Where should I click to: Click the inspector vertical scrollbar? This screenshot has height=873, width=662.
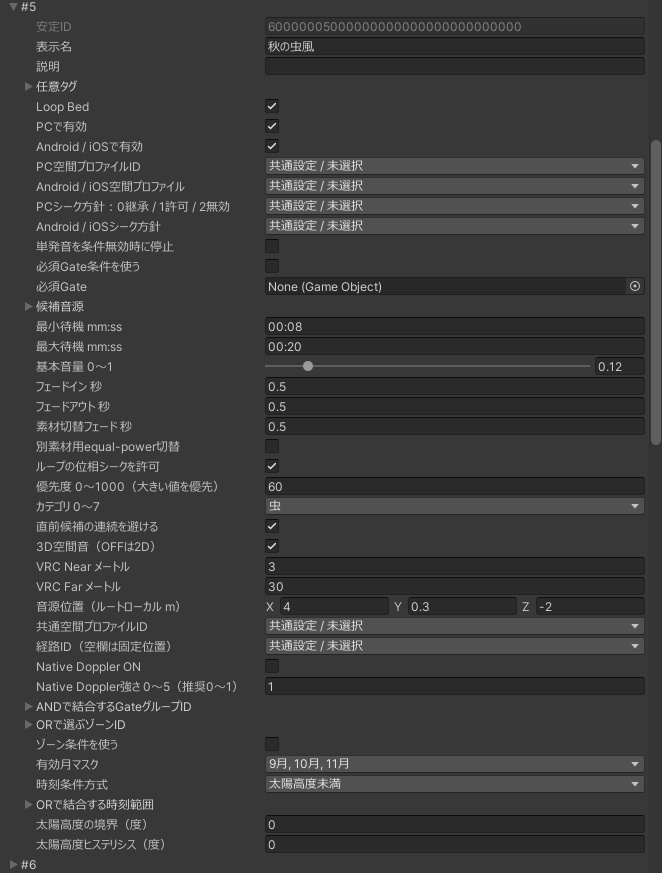[x=655, y=292]
